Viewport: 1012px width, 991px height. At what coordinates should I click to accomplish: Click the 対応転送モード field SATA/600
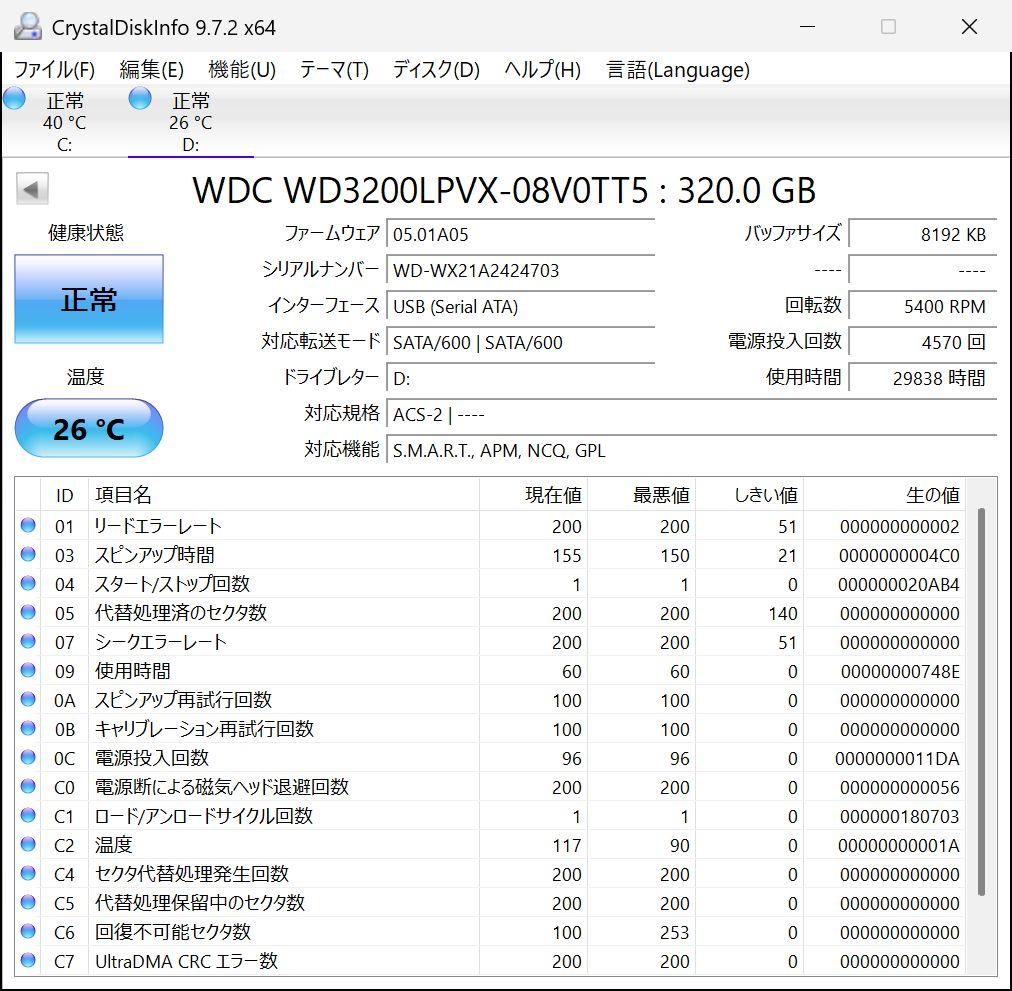tap(520, 342)
